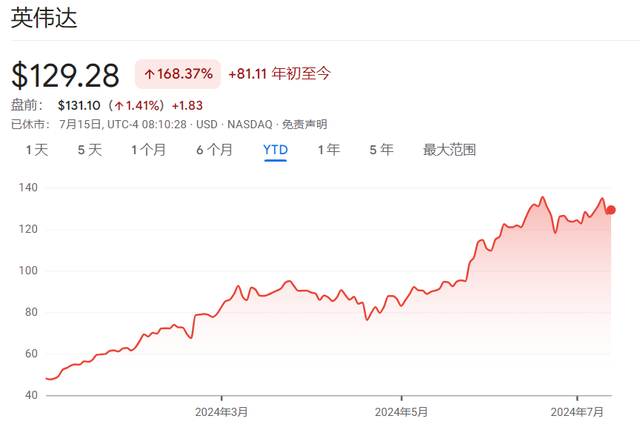This screenshot has height=433, width=640.
Task: Click the active YTD tab
Action: [x=275, y=150]
